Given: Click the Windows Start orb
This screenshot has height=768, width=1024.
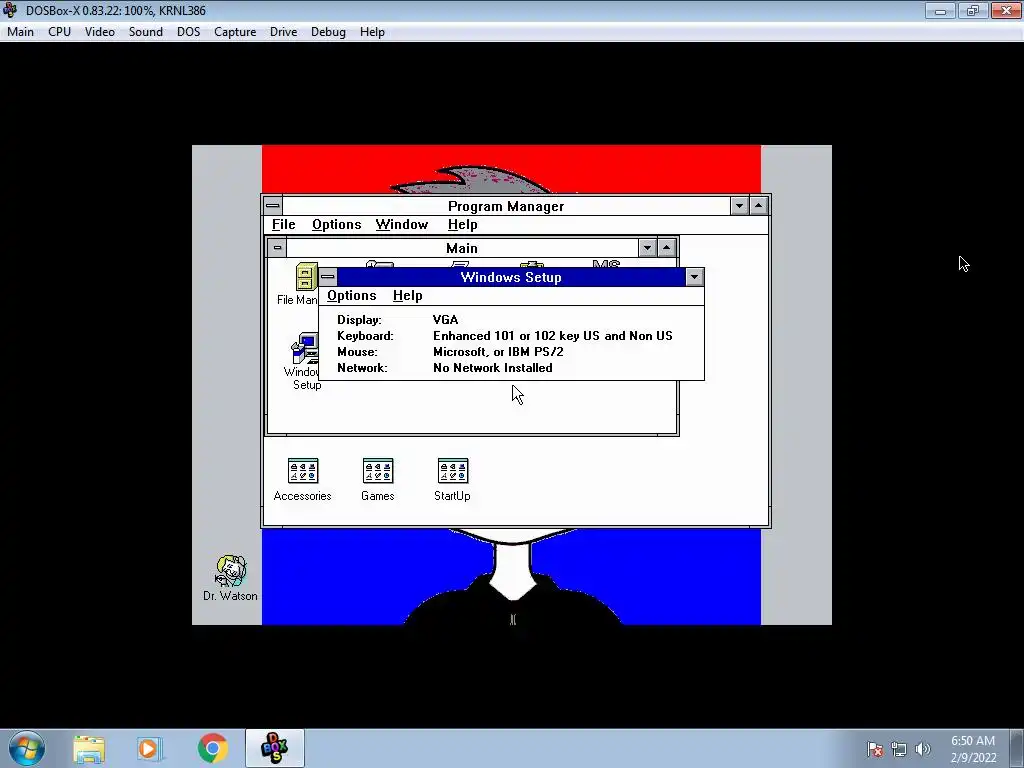Looking at the screenshot, I should (27, 748).
